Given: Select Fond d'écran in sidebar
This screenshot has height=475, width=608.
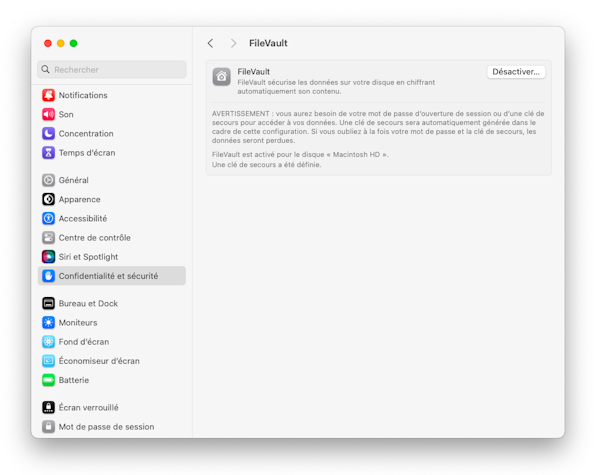Looking at the screenshot, I should [112, 342].
